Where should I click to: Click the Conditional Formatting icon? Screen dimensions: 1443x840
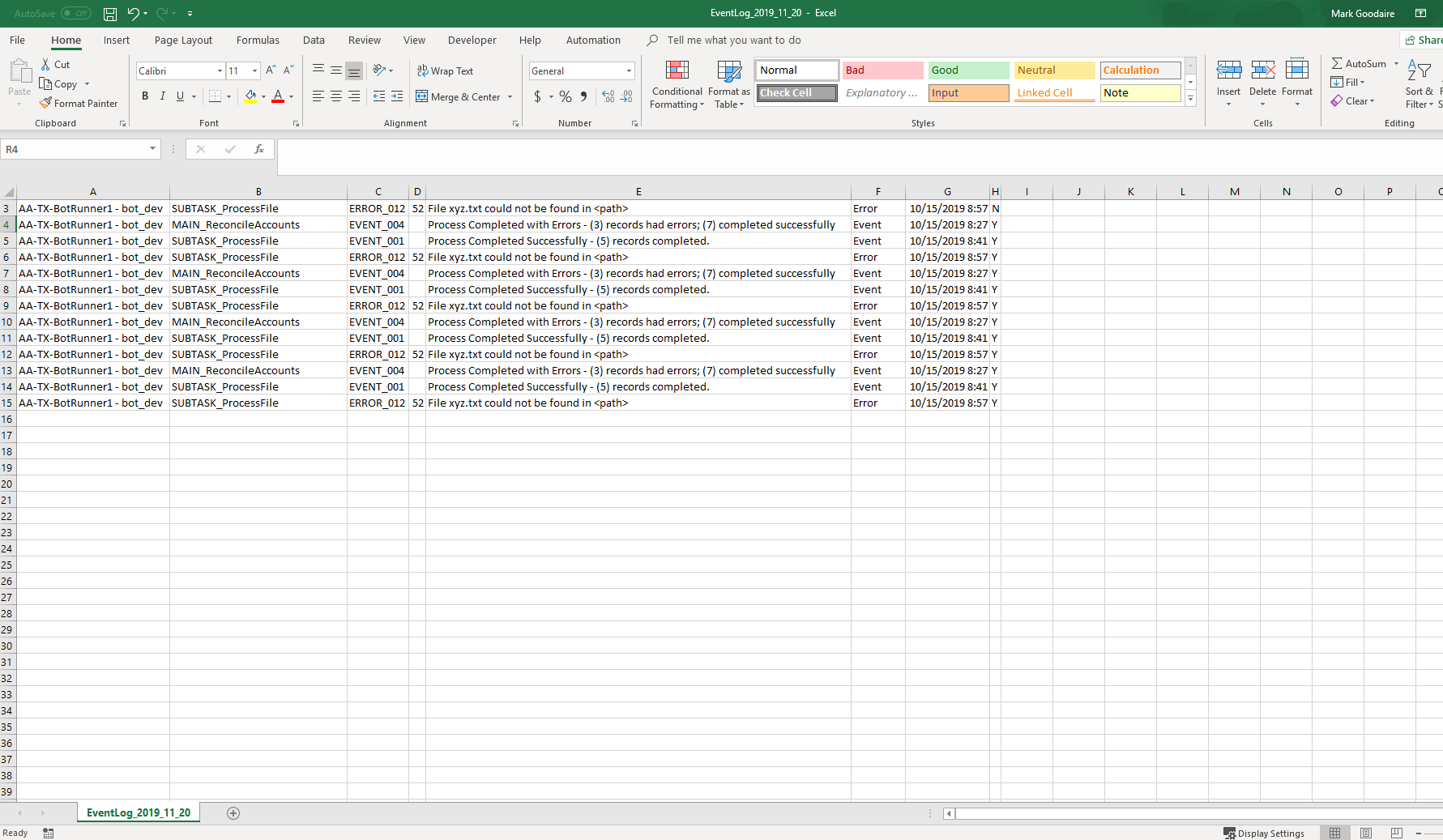tap(677, 70)
